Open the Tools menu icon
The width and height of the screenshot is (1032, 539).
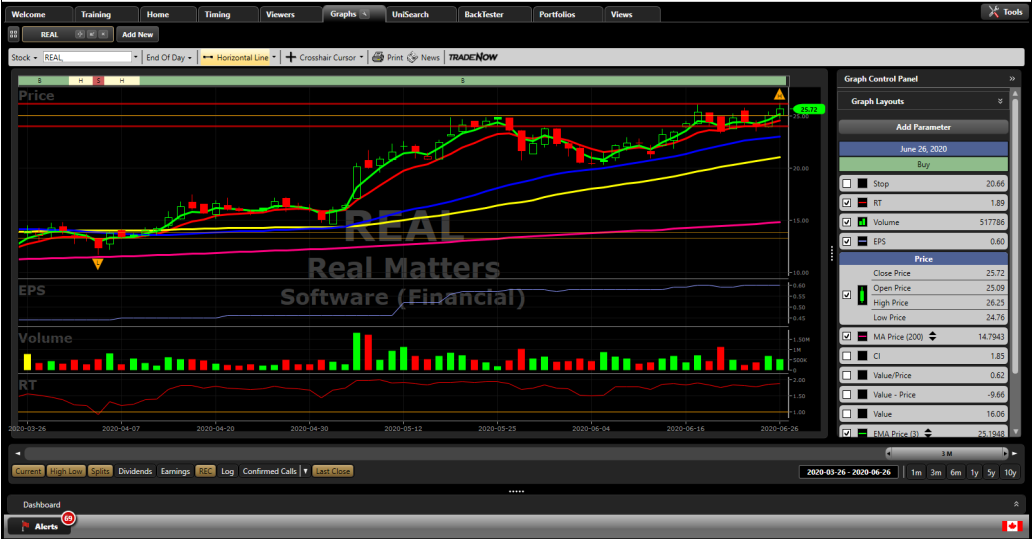click(993, 12)
